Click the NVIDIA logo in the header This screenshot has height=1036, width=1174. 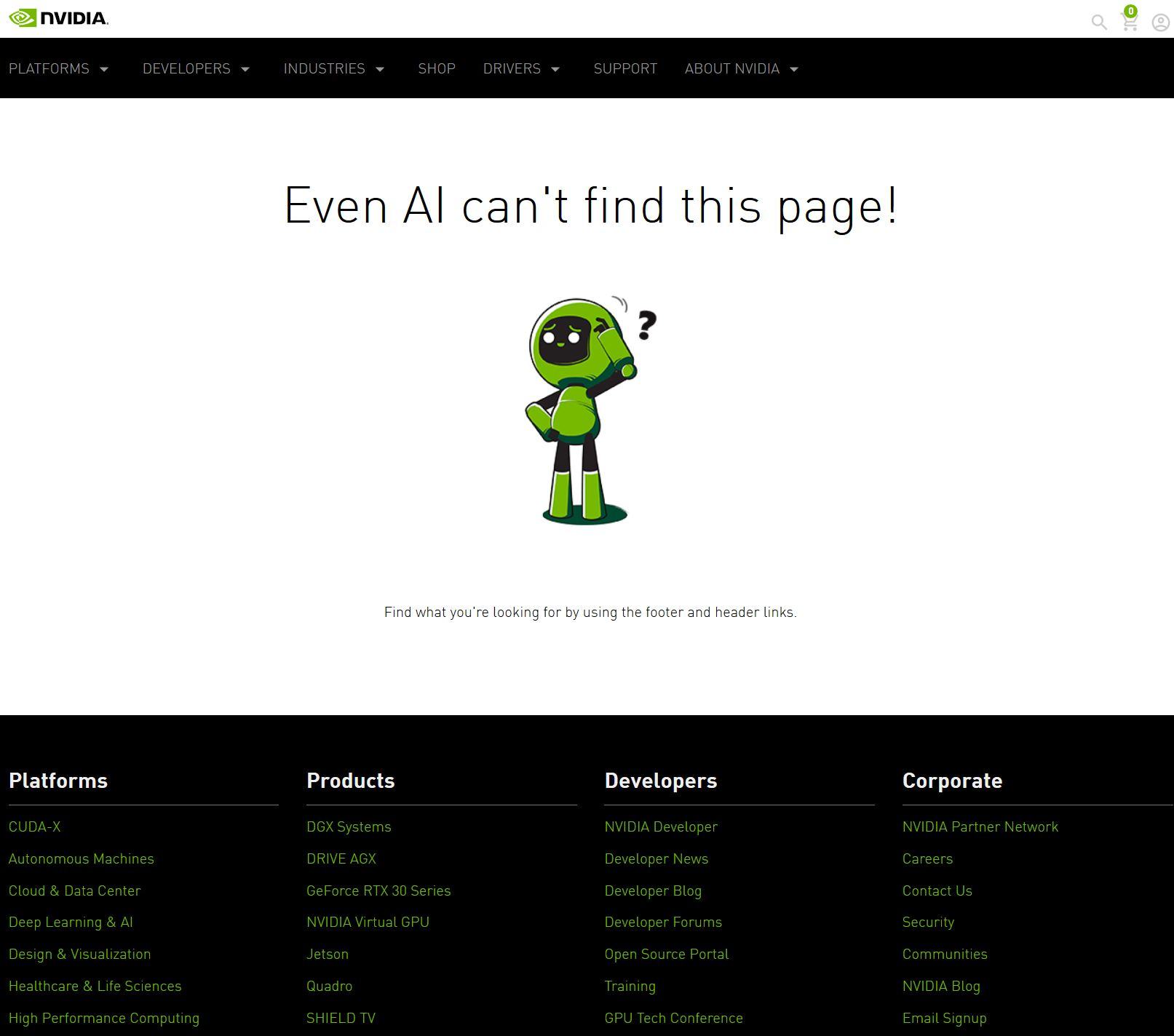58,18
